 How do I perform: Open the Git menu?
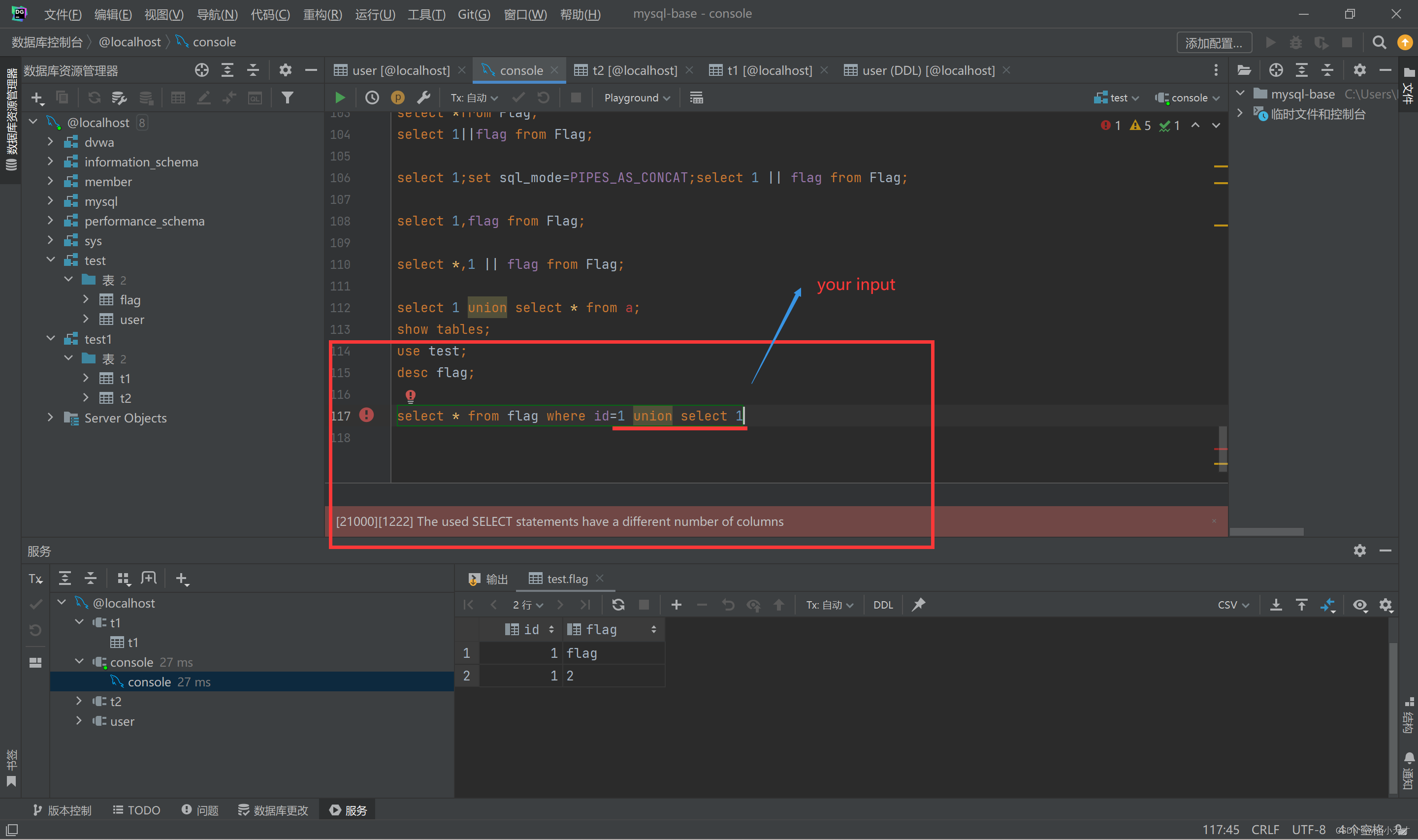[473, 14]
